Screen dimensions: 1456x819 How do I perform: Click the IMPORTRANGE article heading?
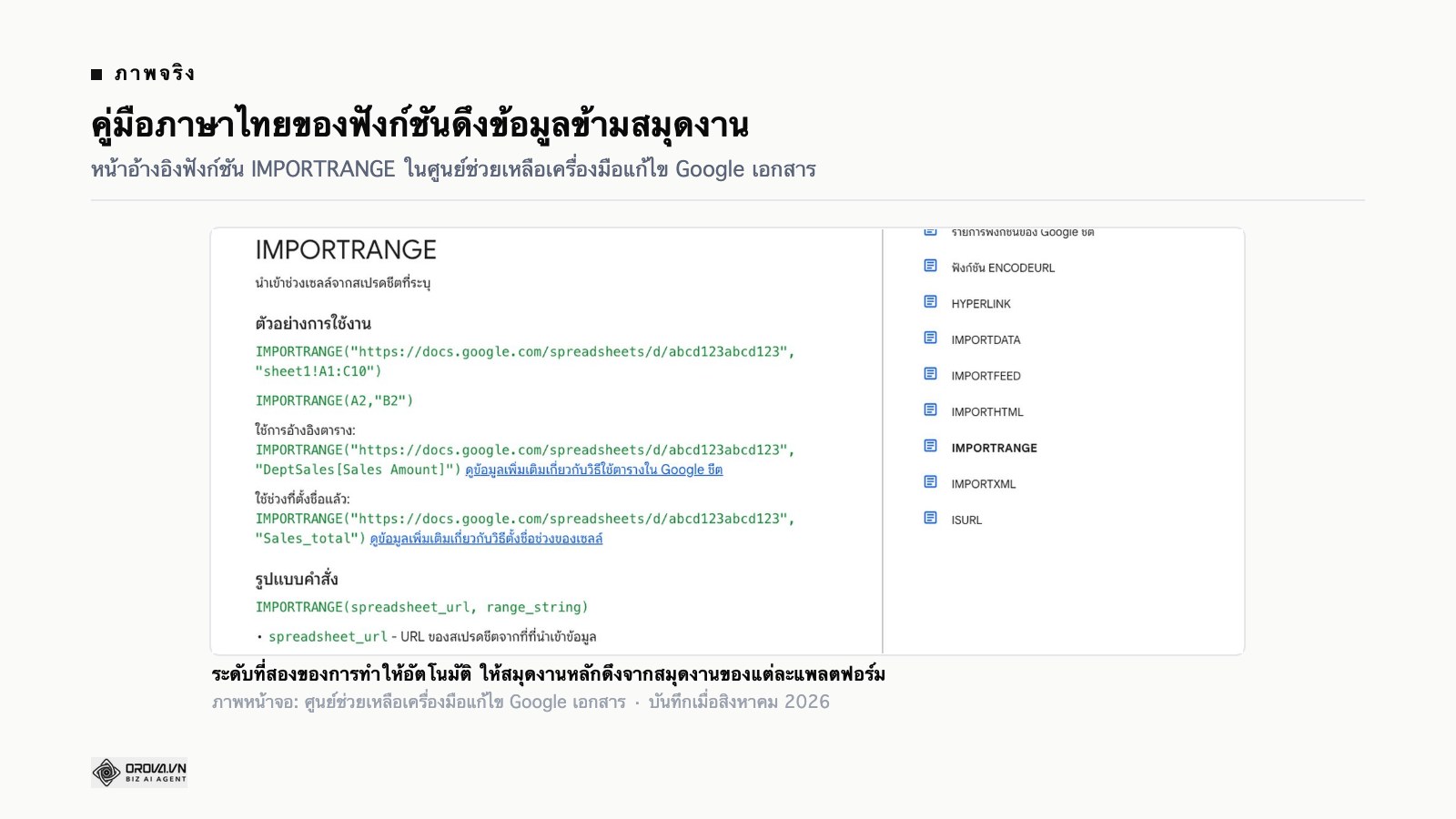pyautogui.click(x=346, y=249)
